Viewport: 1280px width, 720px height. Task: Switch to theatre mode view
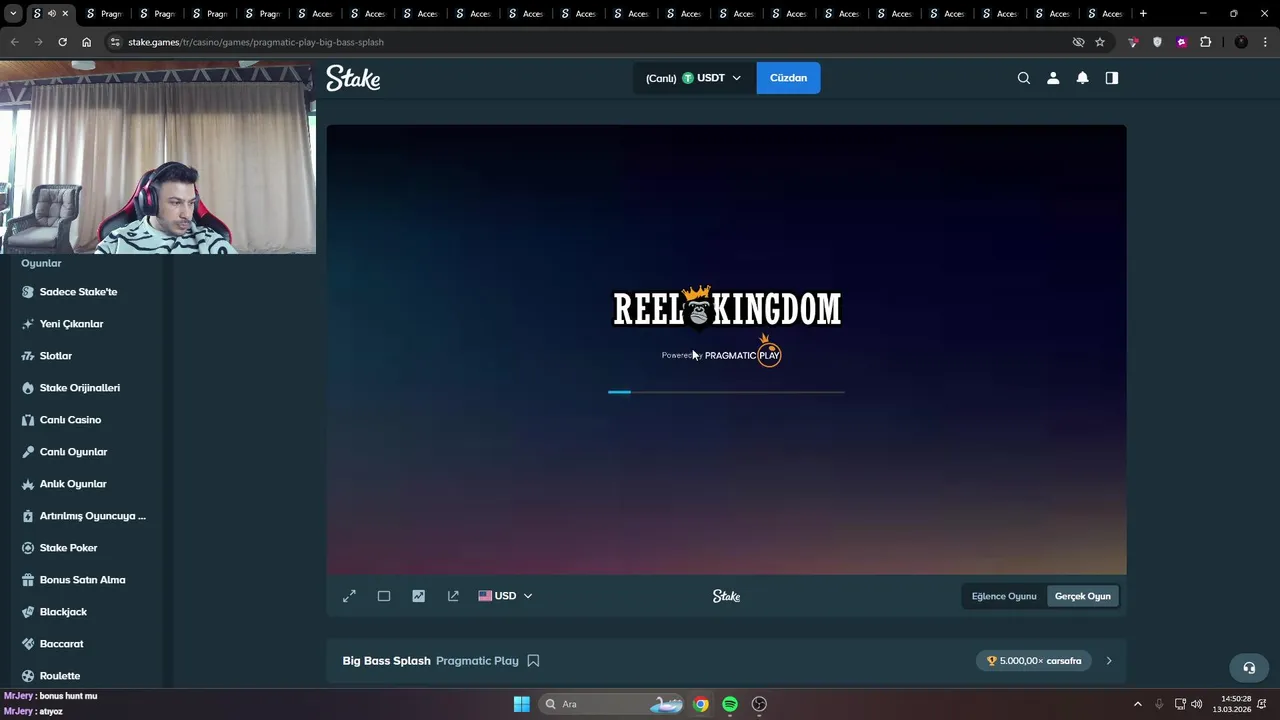click(384, 596)
